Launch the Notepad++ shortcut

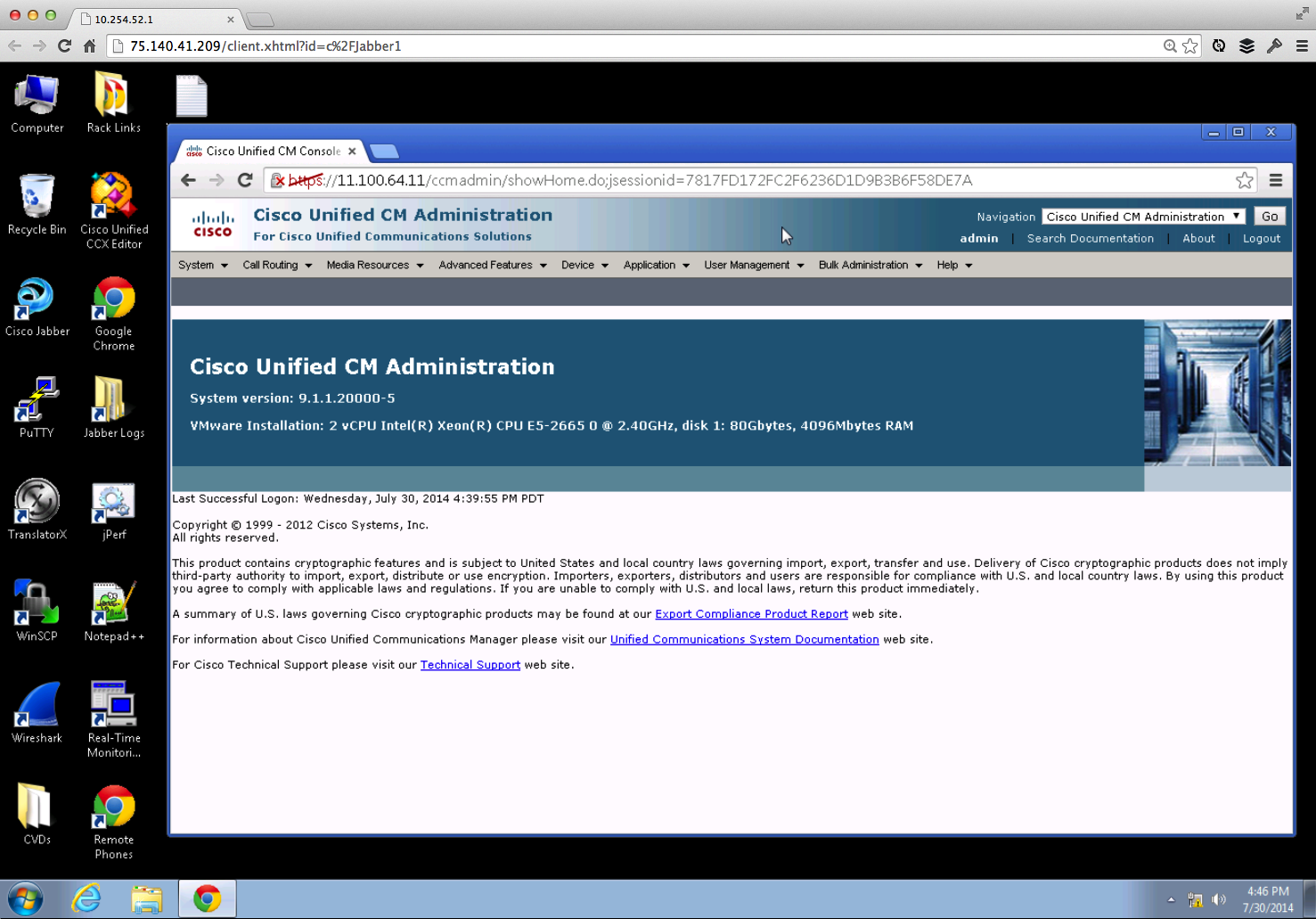[x=113, y=611]
